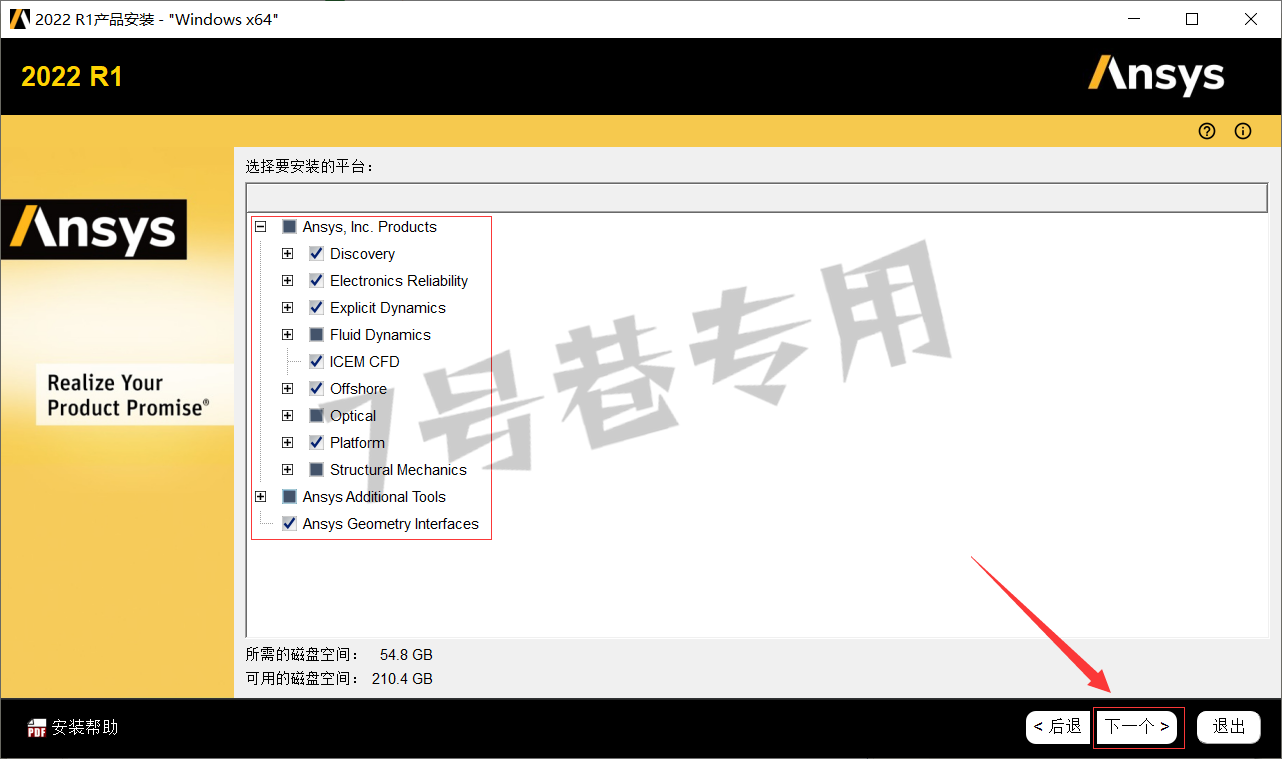Open the help question-mark icon

point(1207,131)
